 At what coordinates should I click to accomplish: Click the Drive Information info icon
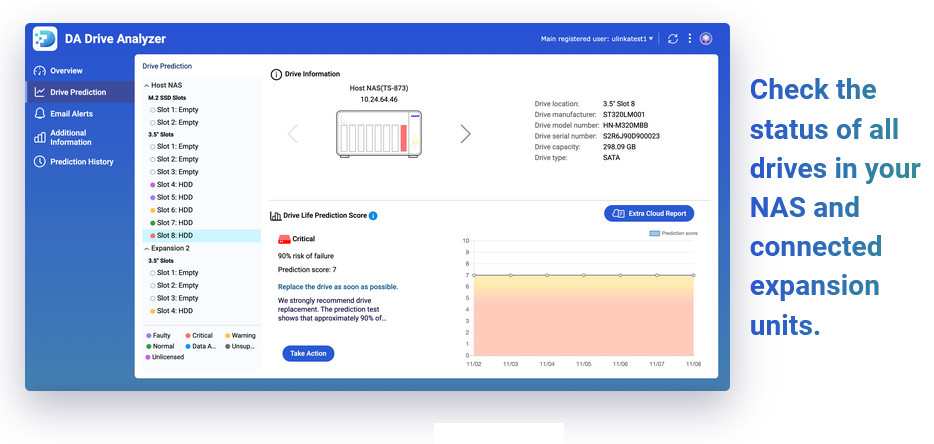click(276, 74)
